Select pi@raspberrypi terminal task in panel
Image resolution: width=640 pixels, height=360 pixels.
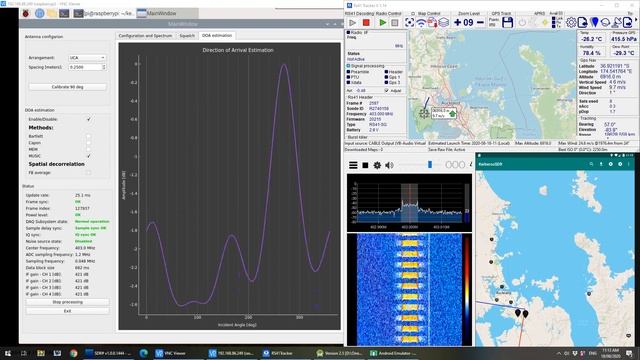(104, 13)
